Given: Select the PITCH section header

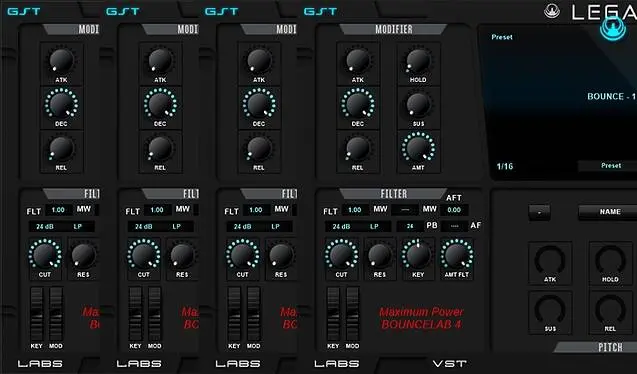Looking at the screenshot, I should pos(596,347).
